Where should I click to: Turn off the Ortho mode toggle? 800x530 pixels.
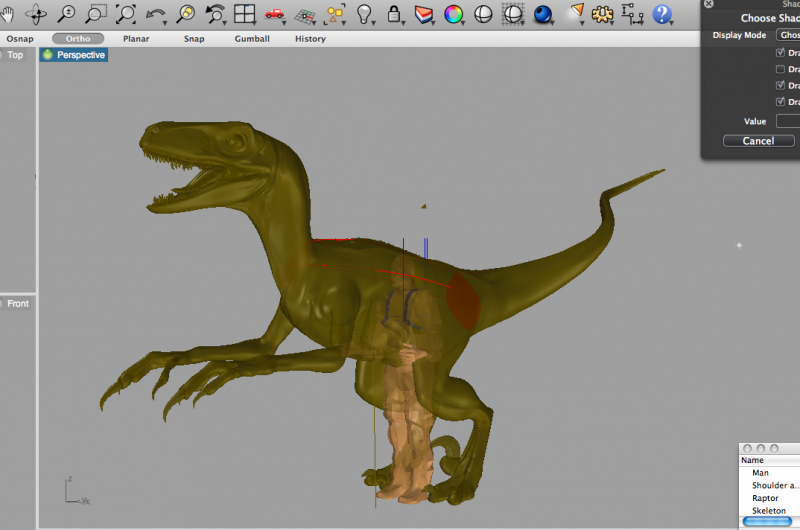tap(78, 39)
